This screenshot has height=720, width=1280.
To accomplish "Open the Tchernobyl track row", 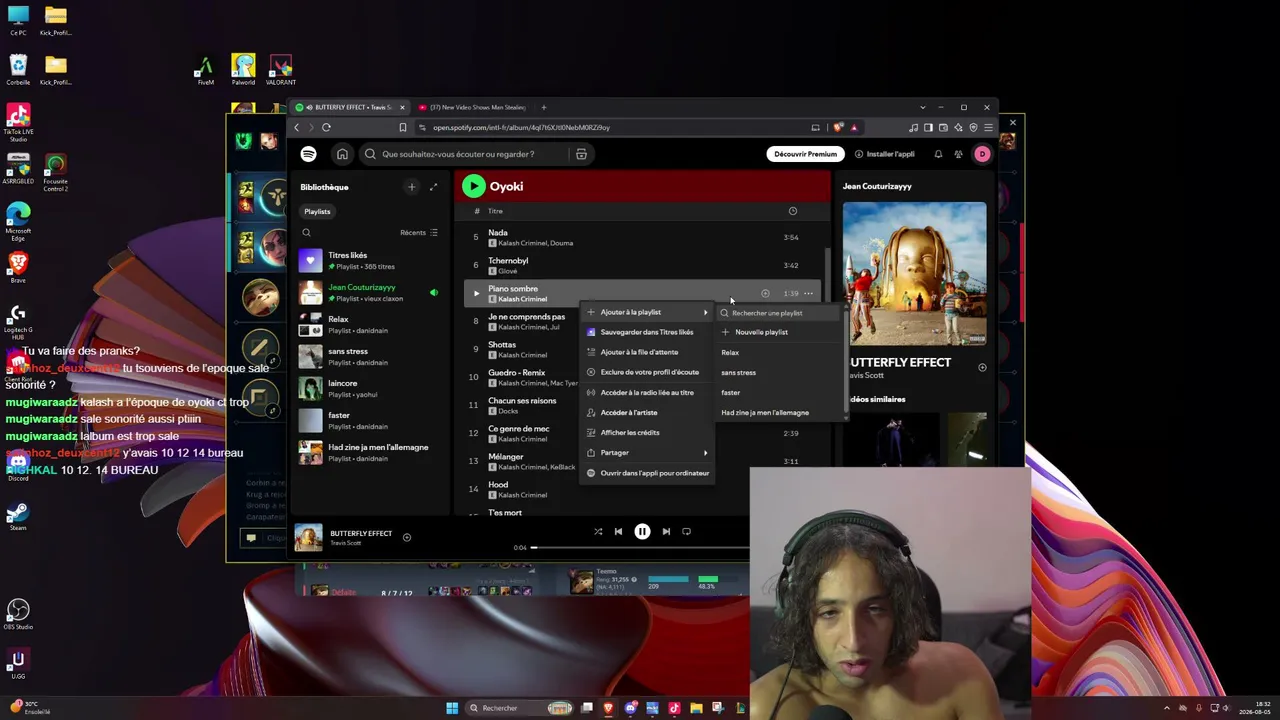I will point(641,265).
